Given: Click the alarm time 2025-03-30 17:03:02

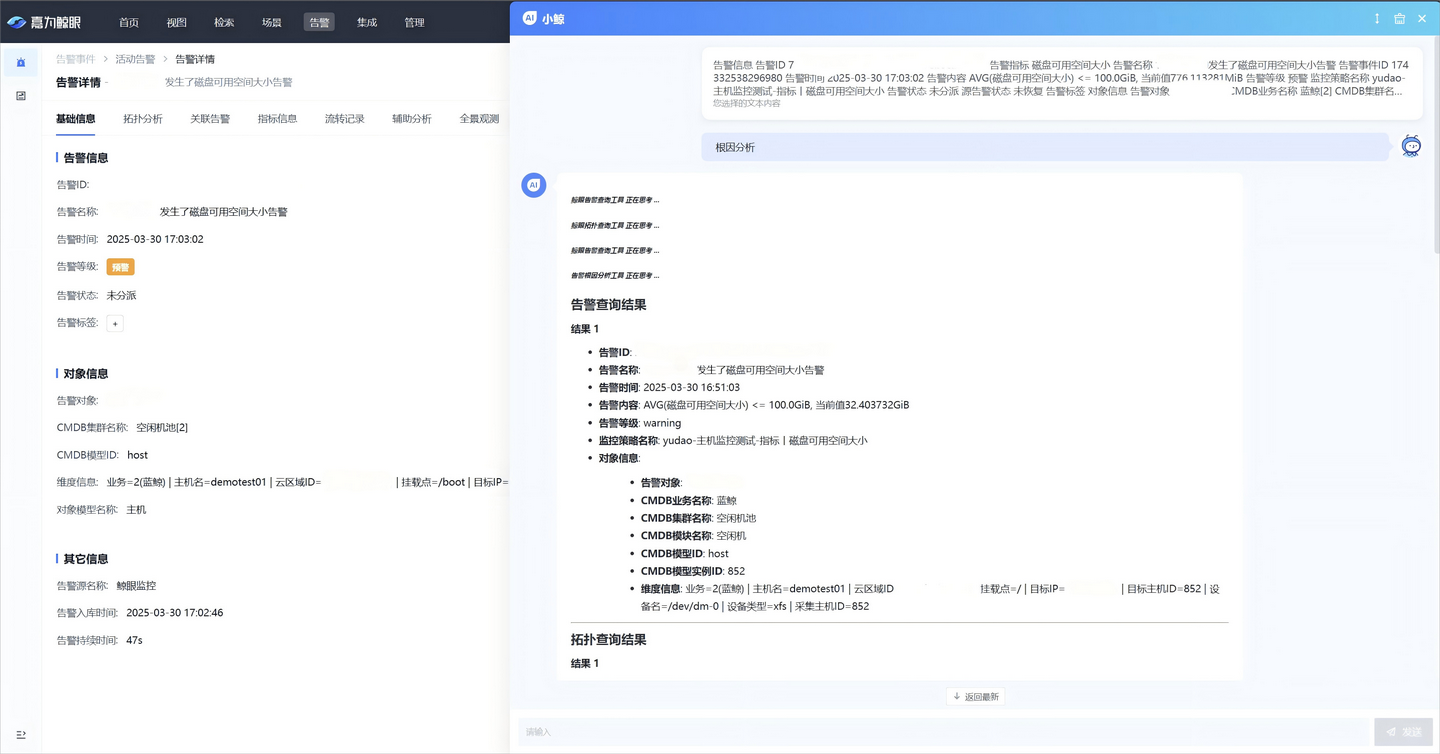Looking at the screenshot, I should pos(155,240).
